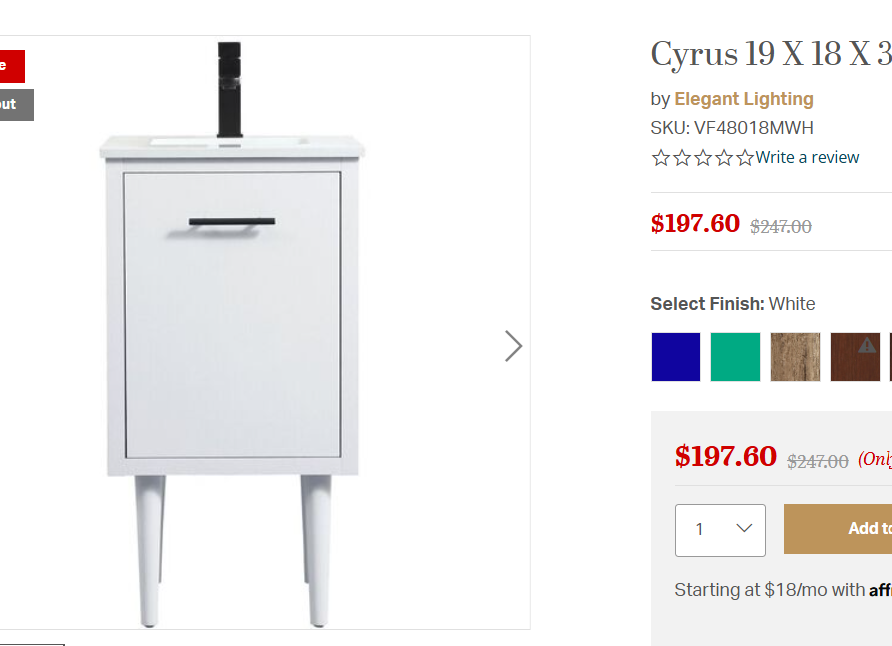
Task: Click the white vanity product image
Action: point(232,333)
